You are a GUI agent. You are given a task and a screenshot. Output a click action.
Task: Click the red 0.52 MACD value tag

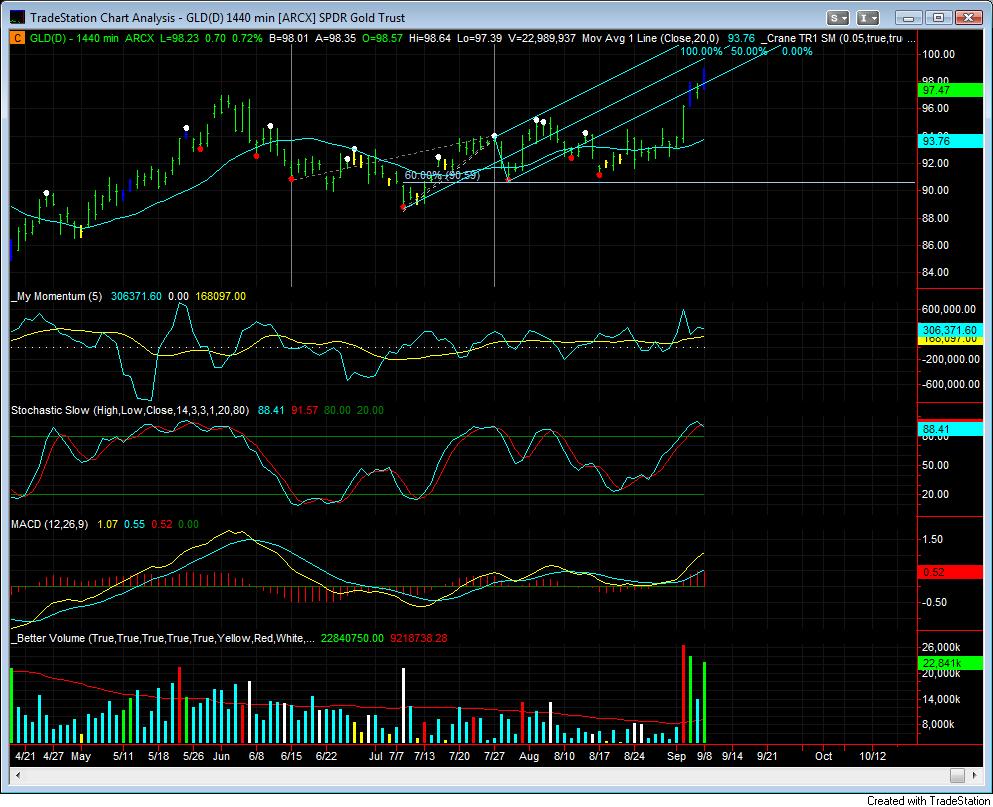pos(949,571)
